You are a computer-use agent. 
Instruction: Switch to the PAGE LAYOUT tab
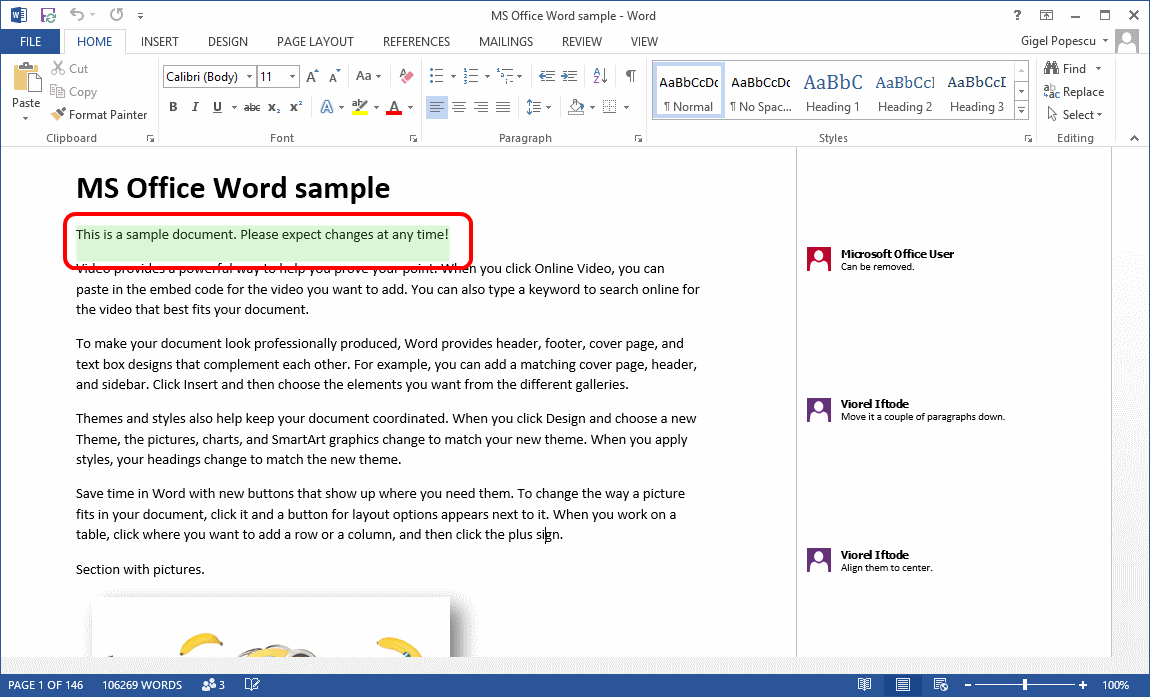click(x=315, y=42)
